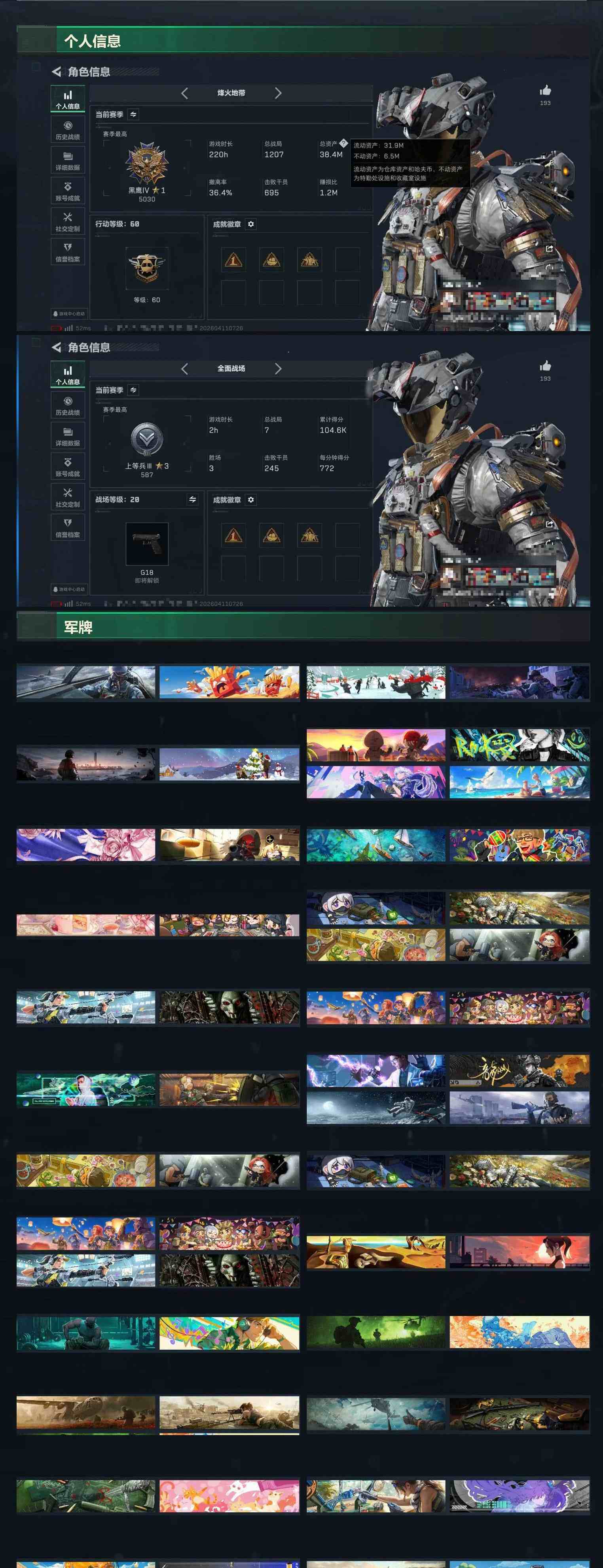Select the 累计得分 value 104.6K
This screenshot has width=603, height=1568.
(x=333, y=430)
